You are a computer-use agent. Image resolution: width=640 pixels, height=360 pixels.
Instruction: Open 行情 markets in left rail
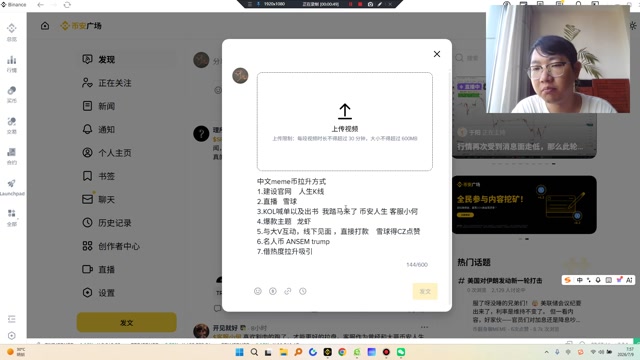point(12,64)
